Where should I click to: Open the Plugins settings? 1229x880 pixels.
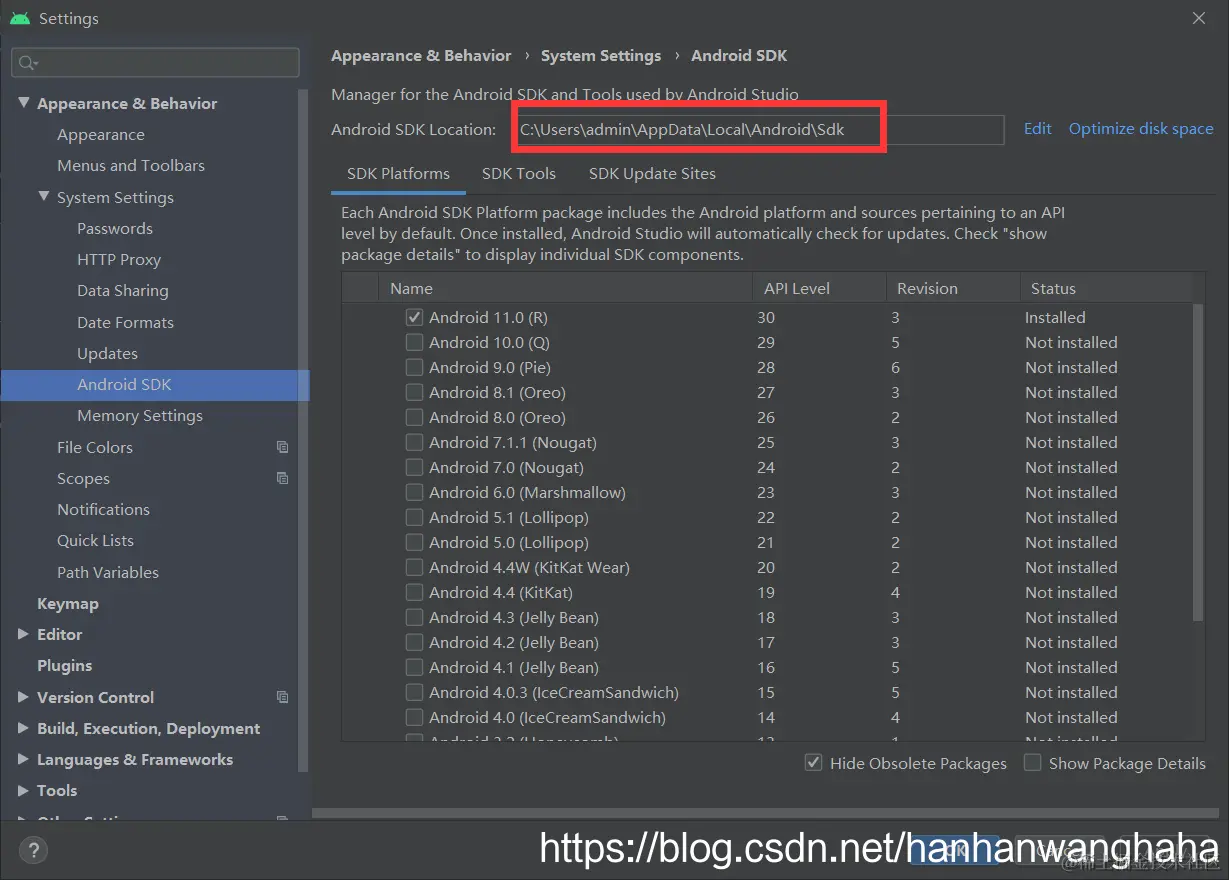pos(64,665)
